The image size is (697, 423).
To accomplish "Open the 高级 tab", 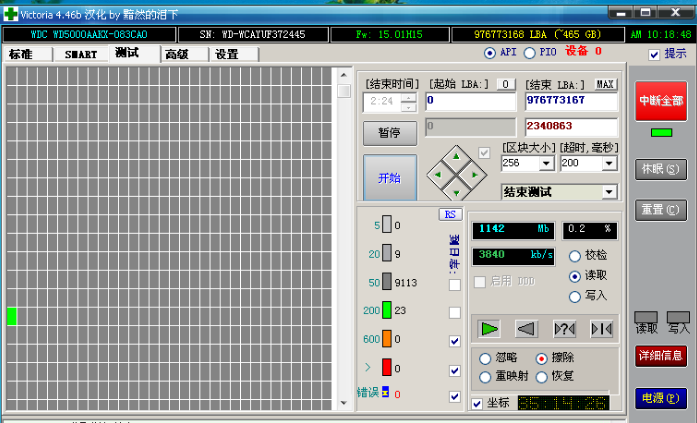I will pyautogui.click(x=176, y=54).
